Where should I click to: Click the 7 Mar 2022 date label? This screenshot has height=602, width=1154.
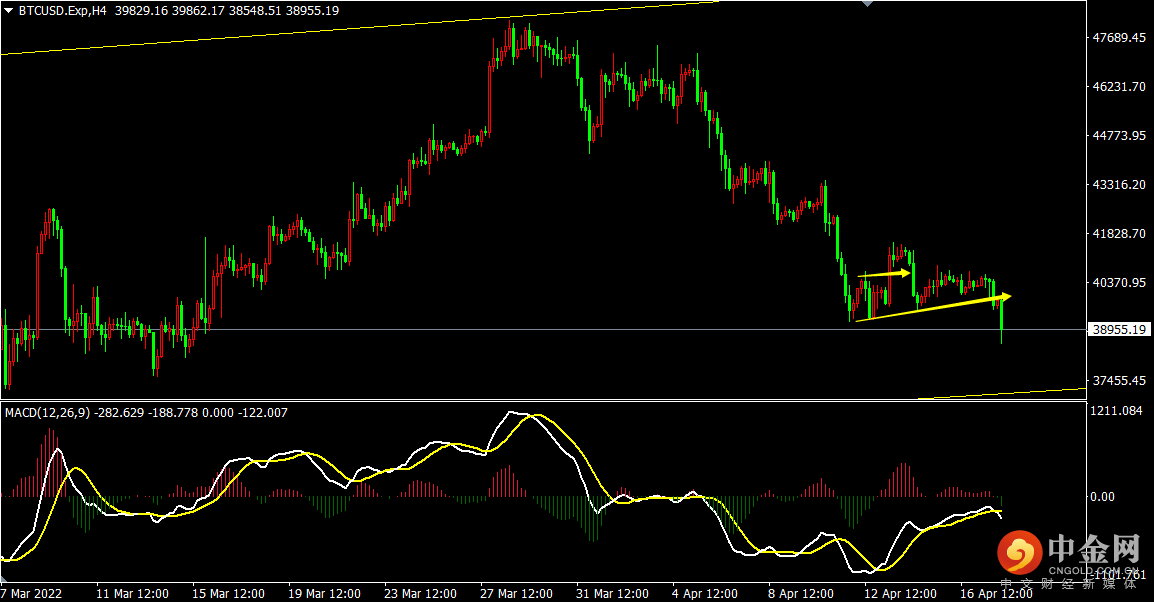click(32, 594)
